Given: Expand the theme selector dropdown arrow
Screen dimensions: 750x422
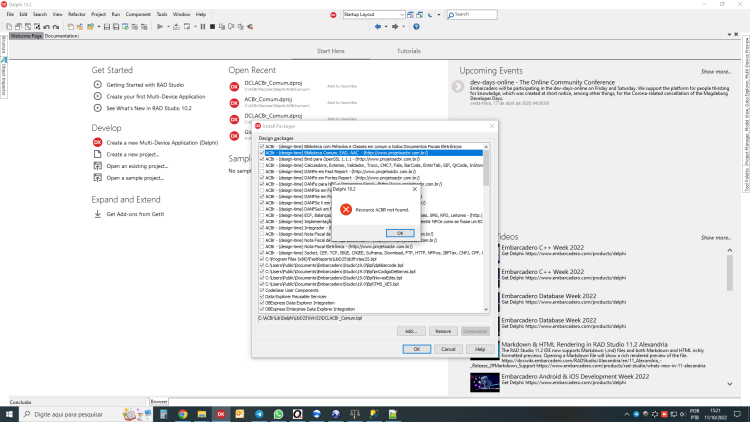Looking at the screenshot, I should tap(439, 15).
